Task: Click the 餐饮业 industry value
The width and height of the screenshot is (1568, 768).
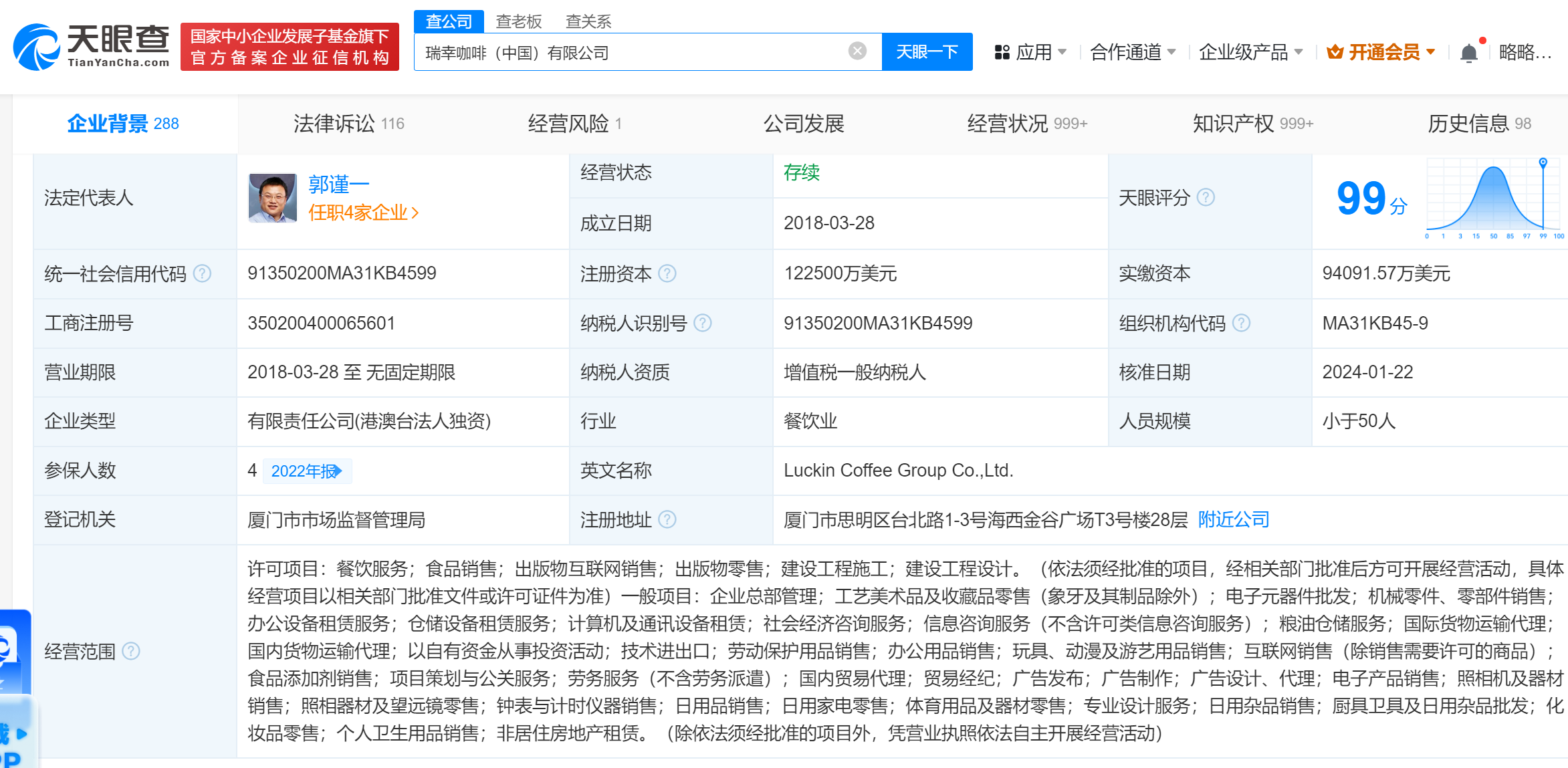Action: click(810, 421)
